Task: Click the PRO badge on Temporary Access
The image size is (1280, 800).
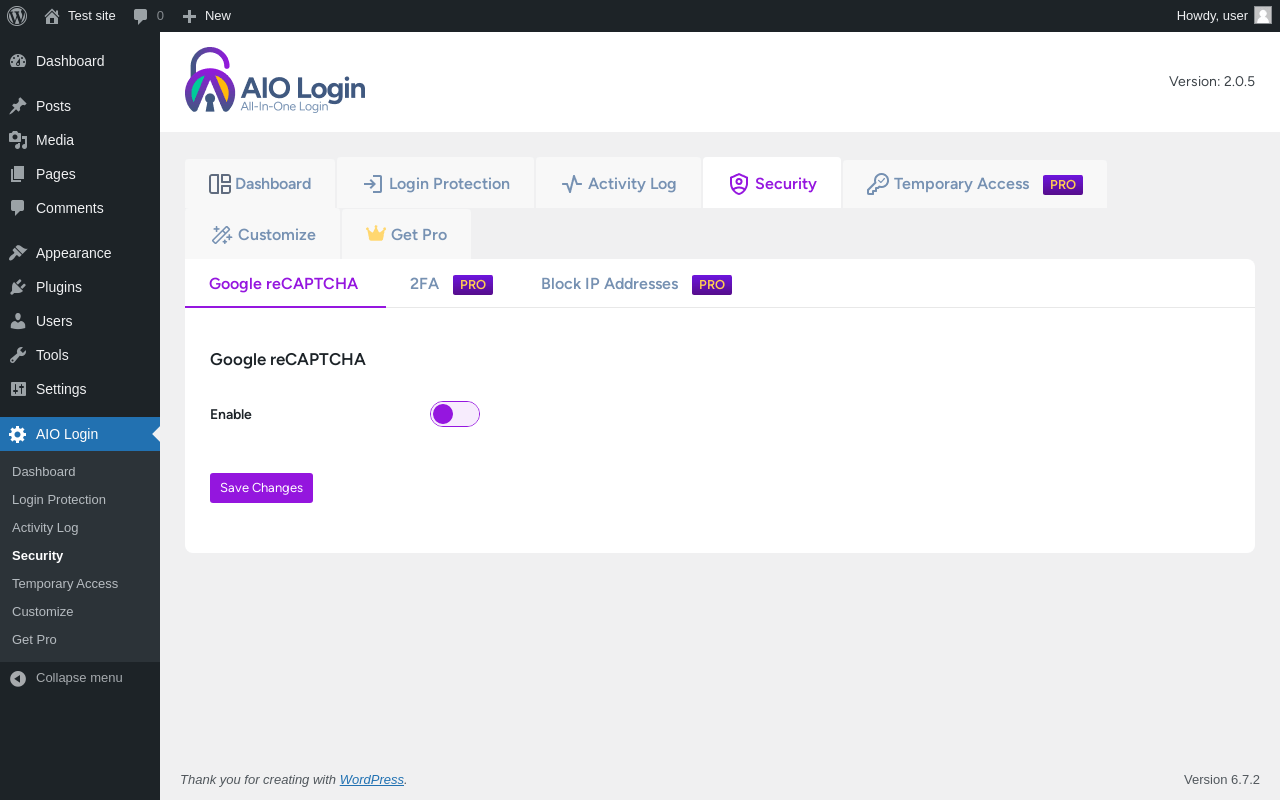Action: pos(1063,185)
